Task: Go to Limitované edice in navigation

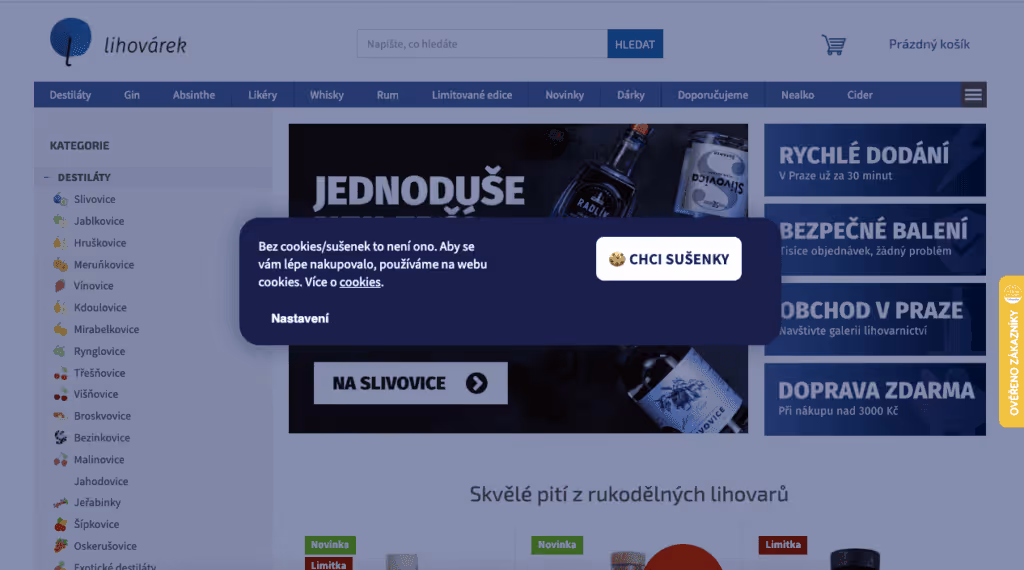Action: pyautogui.click(x=472, y=95)
